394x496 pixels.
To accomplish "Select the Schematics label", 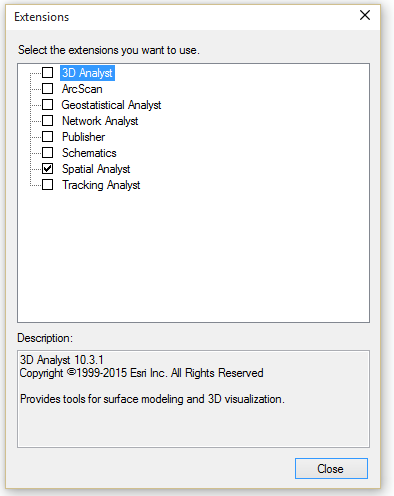I will pyautogui.click(x=89, y=153).
